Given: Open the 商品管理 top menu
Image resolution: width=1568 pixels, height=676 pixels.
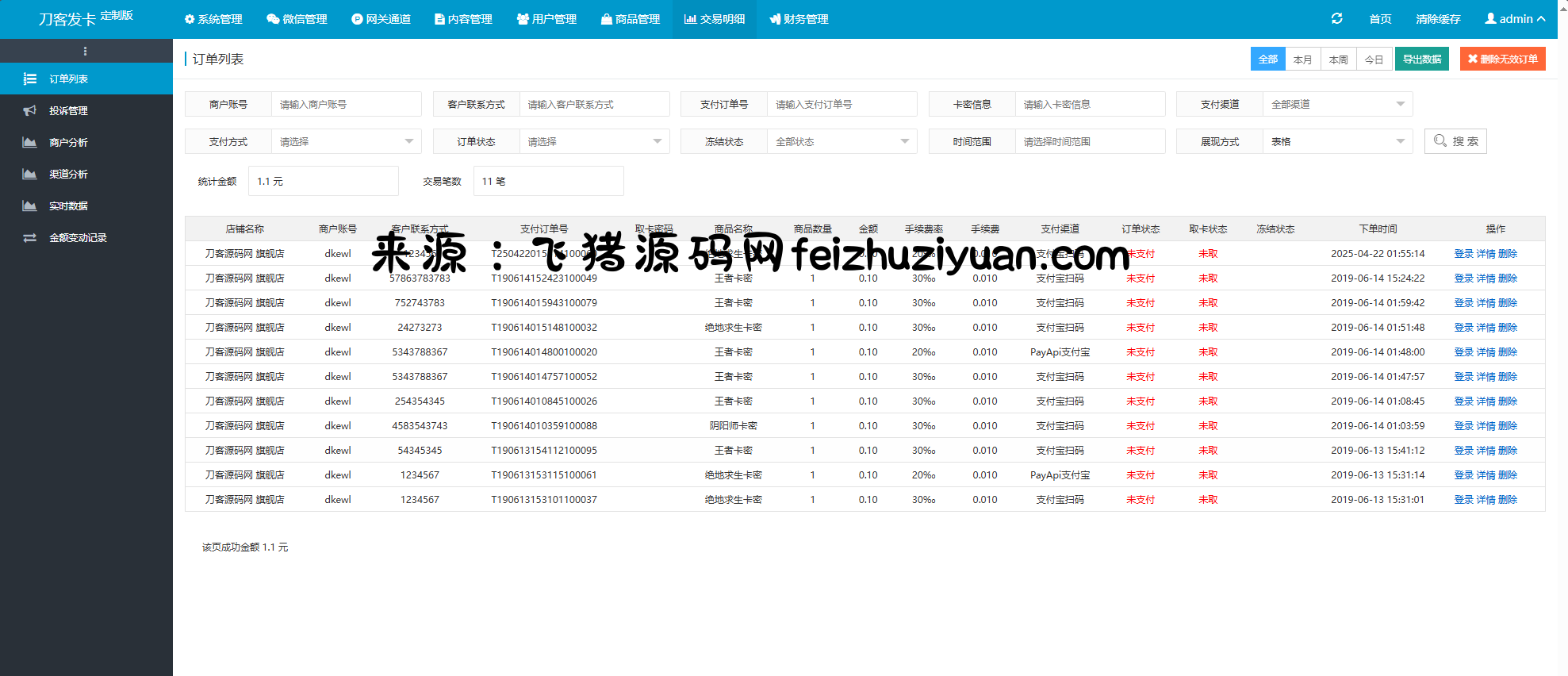Looking at the screenshot, I should click(x=631, y=19).
